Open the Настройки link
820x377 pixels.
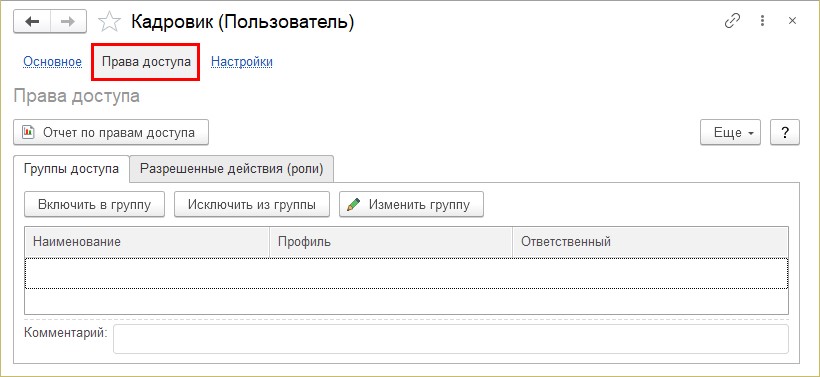(242, 62)
